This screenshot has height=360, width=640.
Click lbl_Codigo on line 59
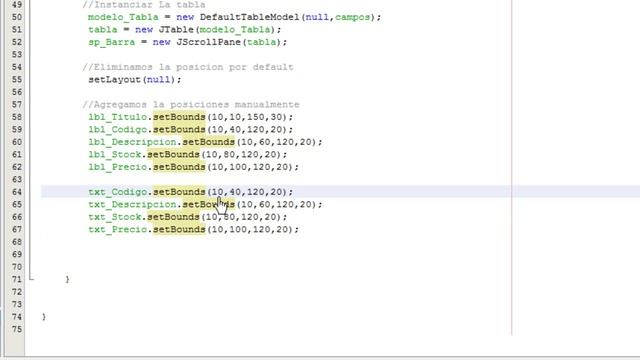tap(118, 129)
